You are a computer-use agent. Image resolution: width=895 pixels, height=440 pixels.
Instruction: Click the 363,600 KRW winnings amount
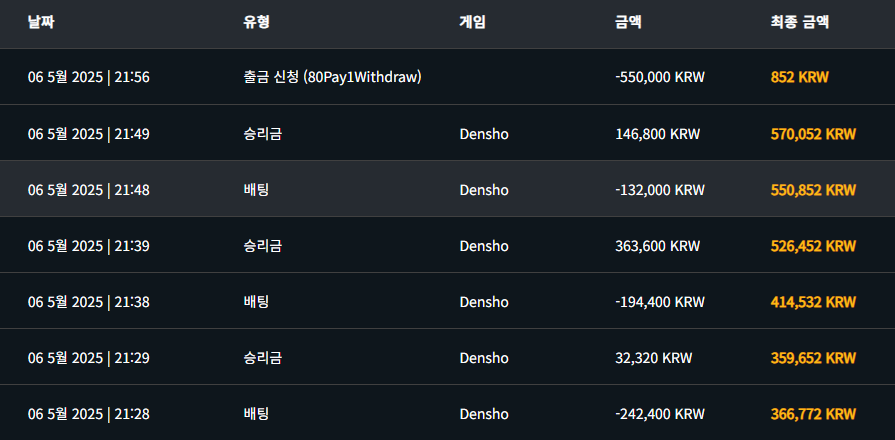point(657,245)
